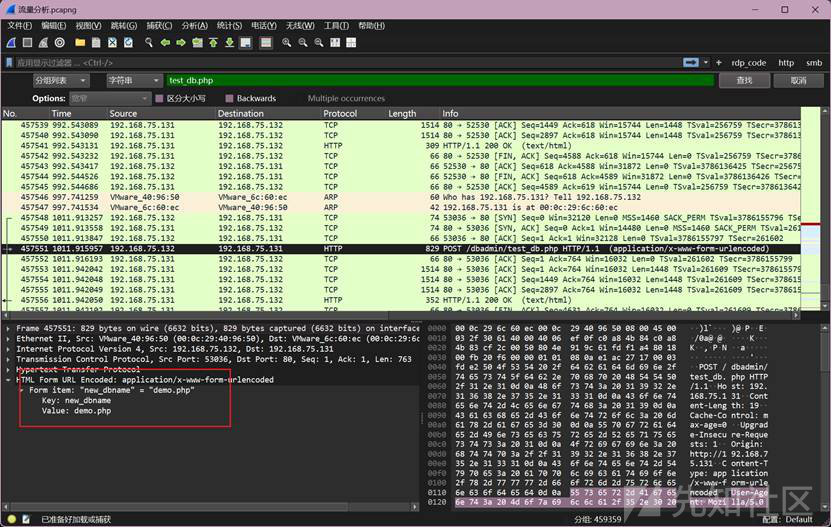This screenshot has height=527, width=831.
Task: Open the 统计(S) menu
Action: click(229, 25)
